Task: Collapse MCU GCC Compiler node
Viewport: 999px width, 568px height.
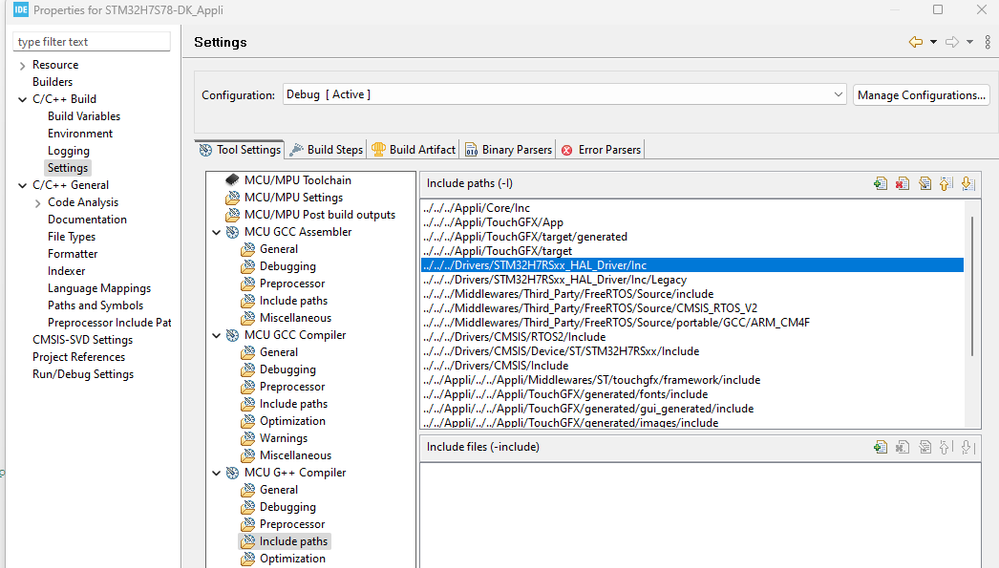Action: 217,336
